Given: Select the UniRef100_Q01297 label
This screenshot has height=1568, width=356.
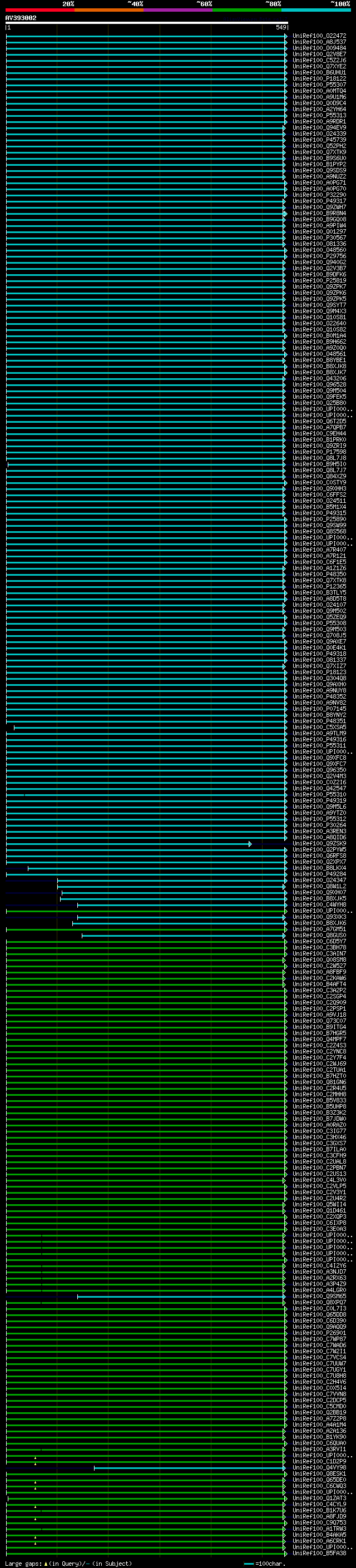Looking at the screenshot, I should tap(319, 231).
